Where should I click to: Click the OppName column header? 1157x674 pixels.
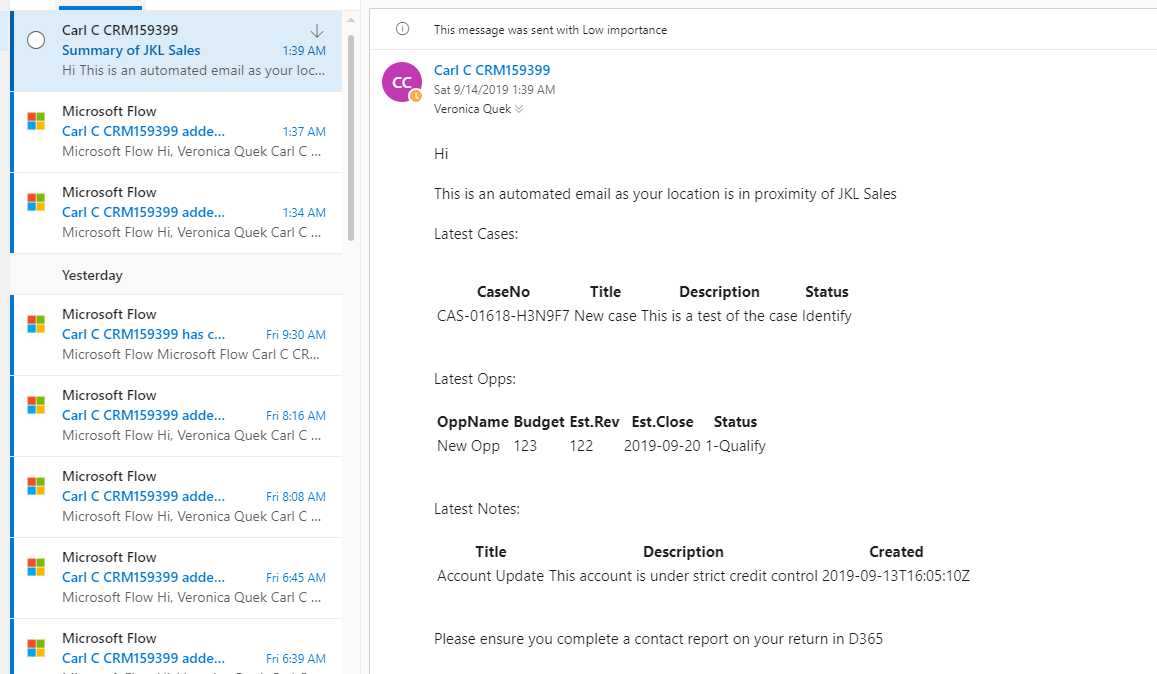tap(473, 422)
